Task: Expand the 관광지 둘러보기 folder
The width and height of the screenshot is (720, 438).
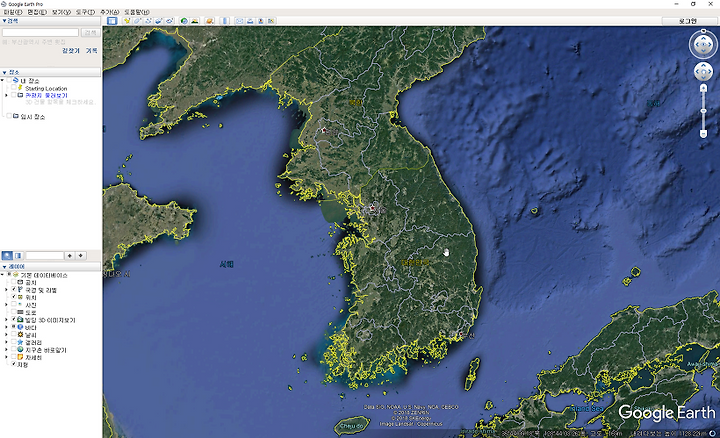Action: click(6, 95)
